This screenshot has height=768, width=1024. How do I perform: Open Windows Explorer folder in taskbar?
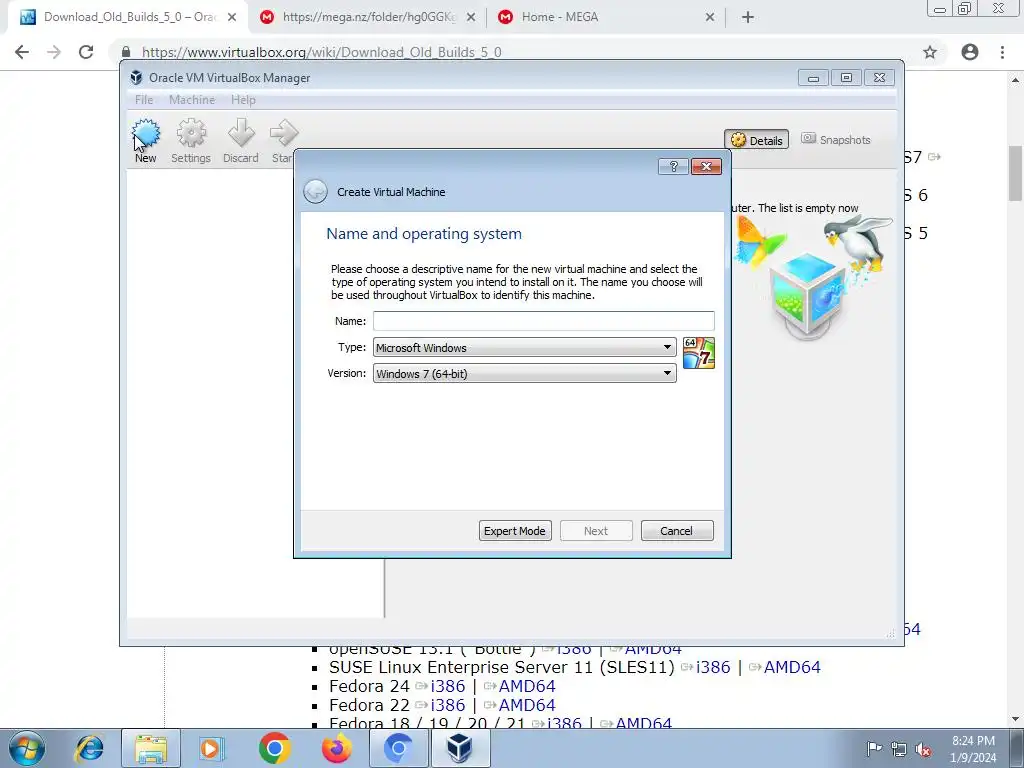point(151,748)
